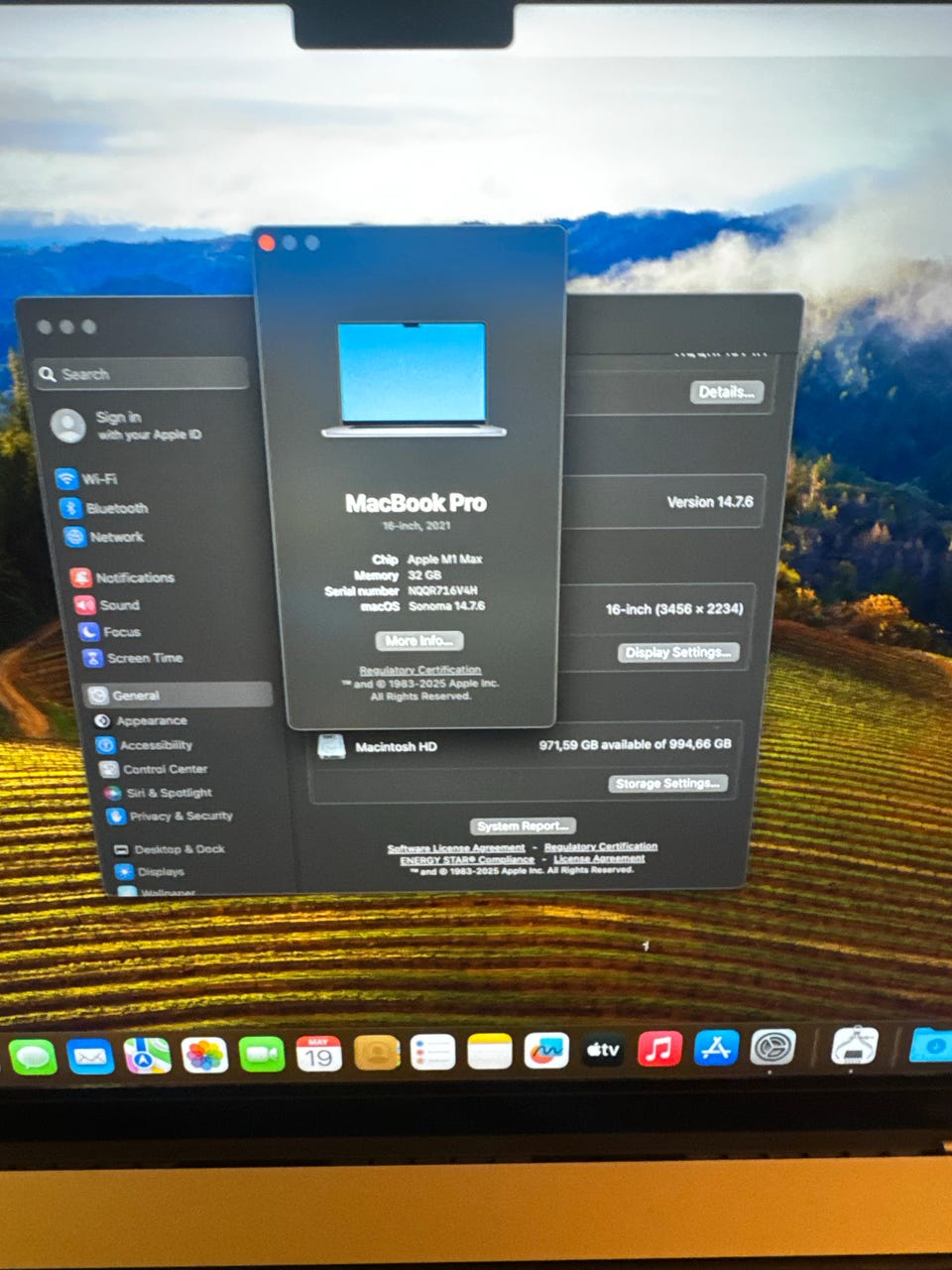Select the Sound speaker icon
The image size is (952, 1270).
pos(84,605)
